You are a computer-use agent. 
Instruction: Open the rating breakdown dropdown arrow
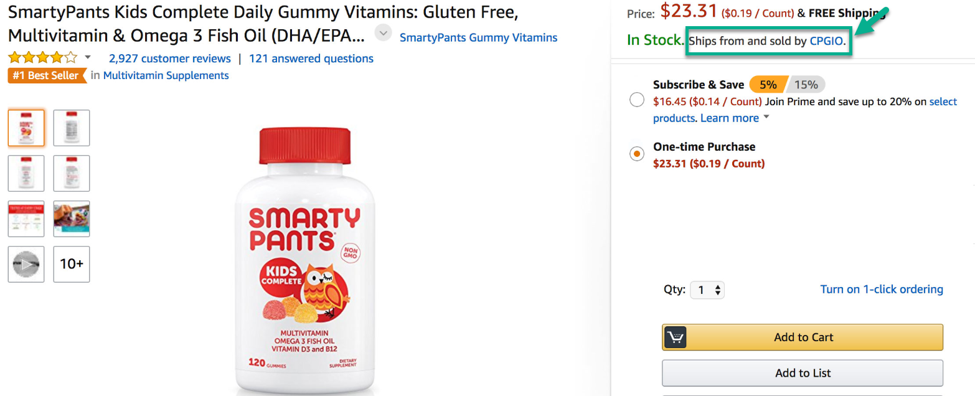click(88, 58)
